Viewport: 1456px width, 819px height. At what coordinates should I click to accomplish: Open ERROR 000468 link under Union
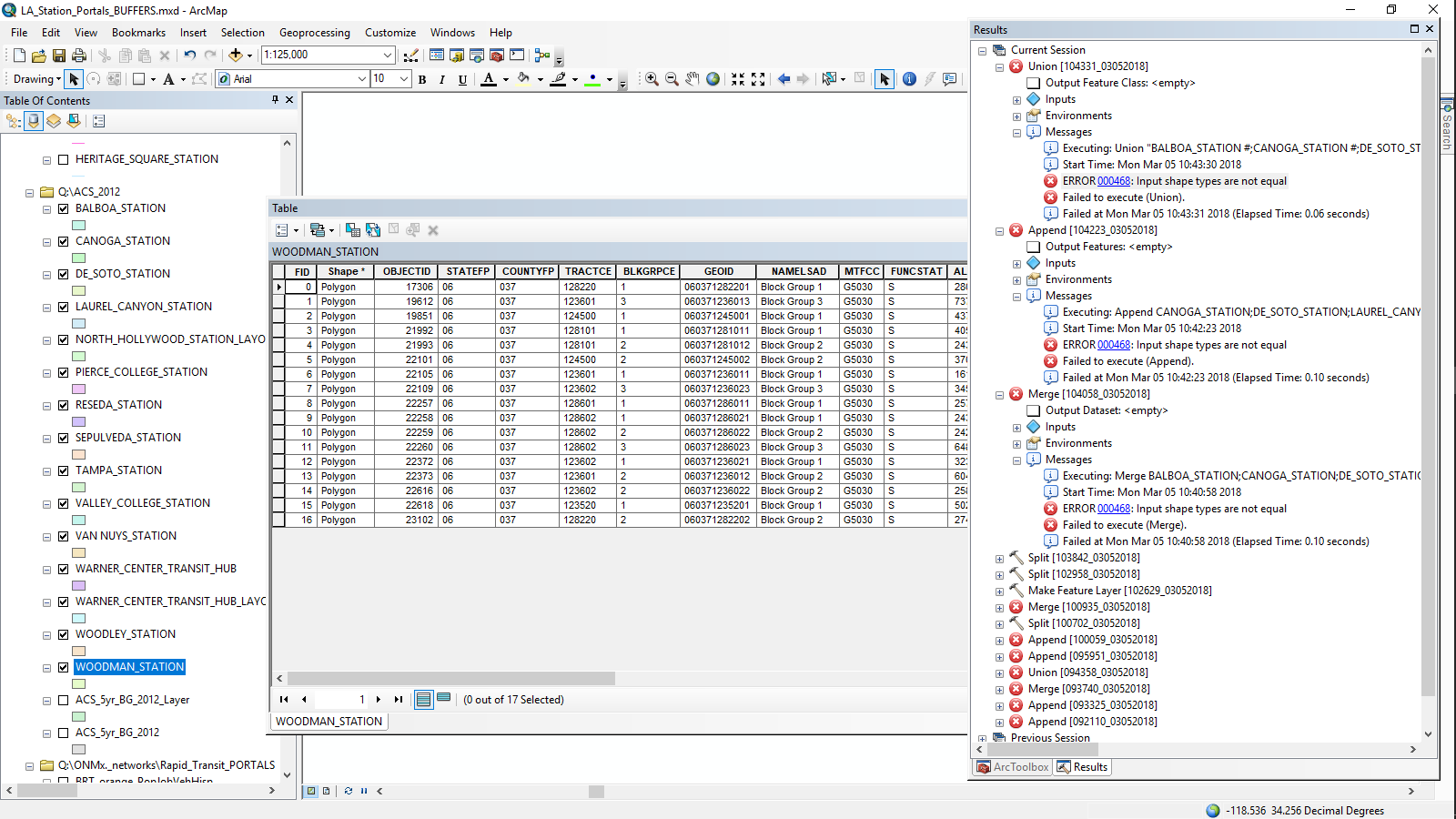pyautogui.click(x=1114, y=181)
